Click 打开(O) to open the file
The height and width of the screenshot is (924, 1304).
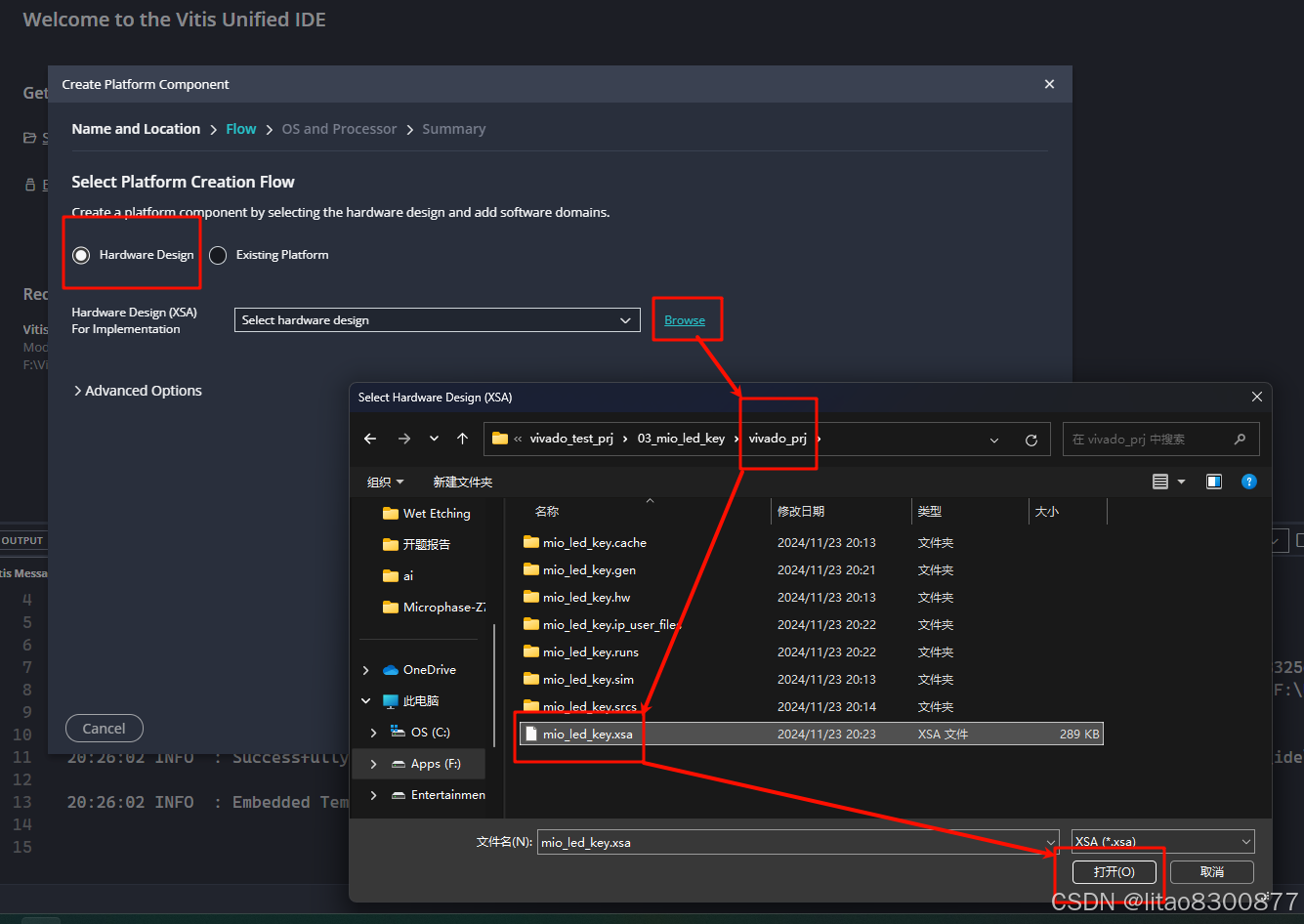pos(1115,871)
